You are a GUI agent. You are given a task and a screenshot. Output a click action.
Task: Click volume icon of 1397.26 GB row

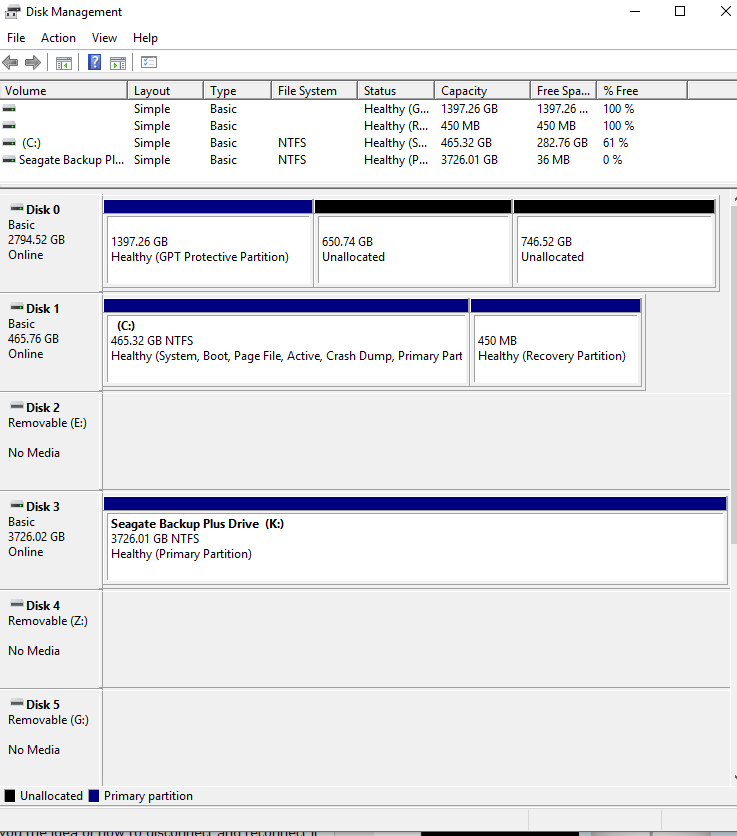coord(9,109)
